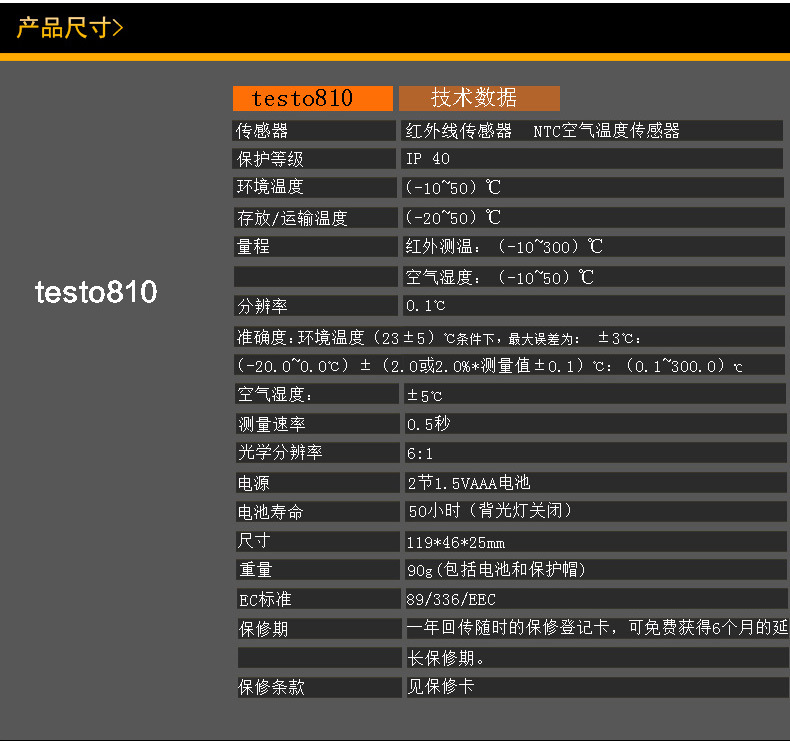Image resolution: width=790 pixels, height=741 pixels.
Task: Click the (-20~50)℃ storage temperature value
Action: tap(453, 218)
